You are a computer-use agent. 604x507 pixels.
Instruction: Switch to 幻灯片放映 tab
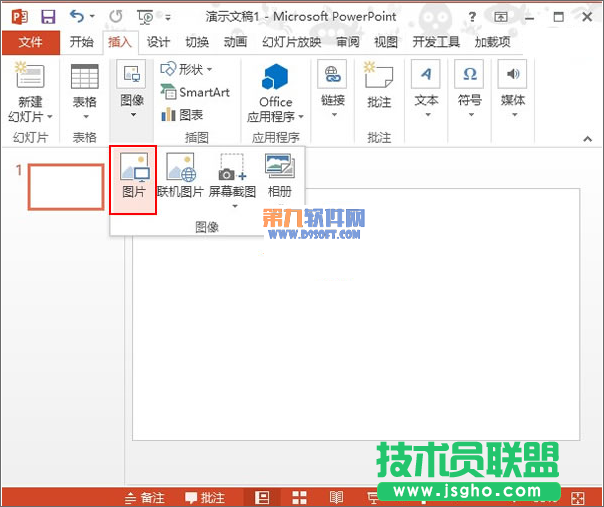click(291, 42)
